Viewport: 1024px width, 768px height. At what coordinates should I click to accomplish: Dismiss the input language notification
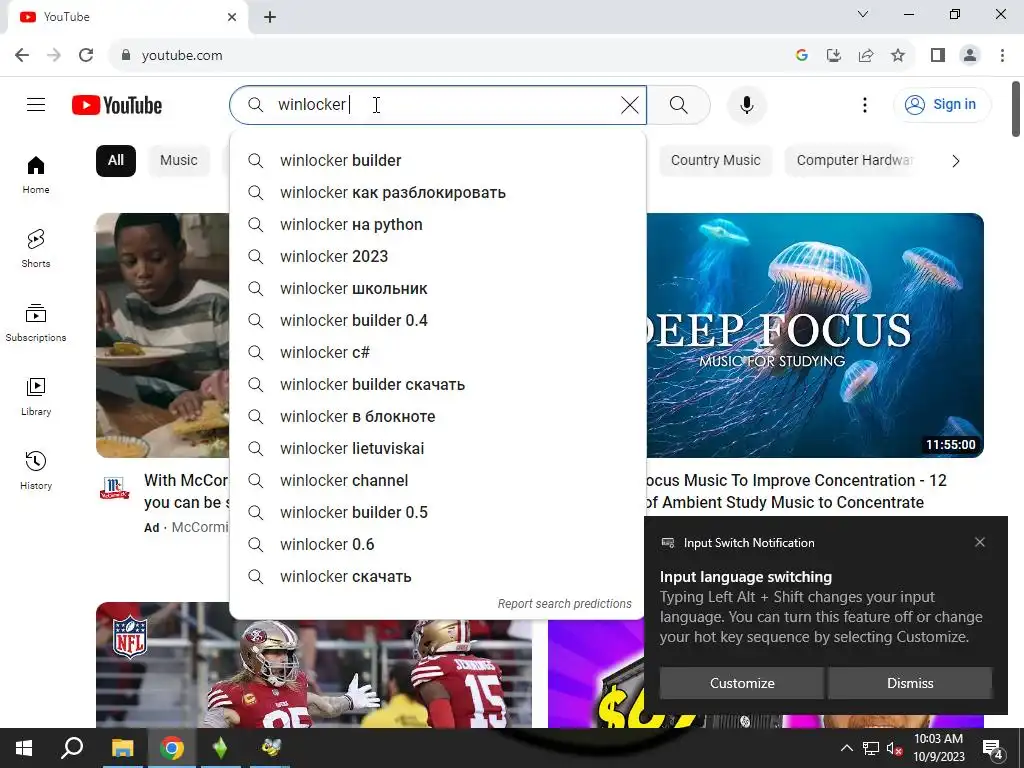coord(910,683)
